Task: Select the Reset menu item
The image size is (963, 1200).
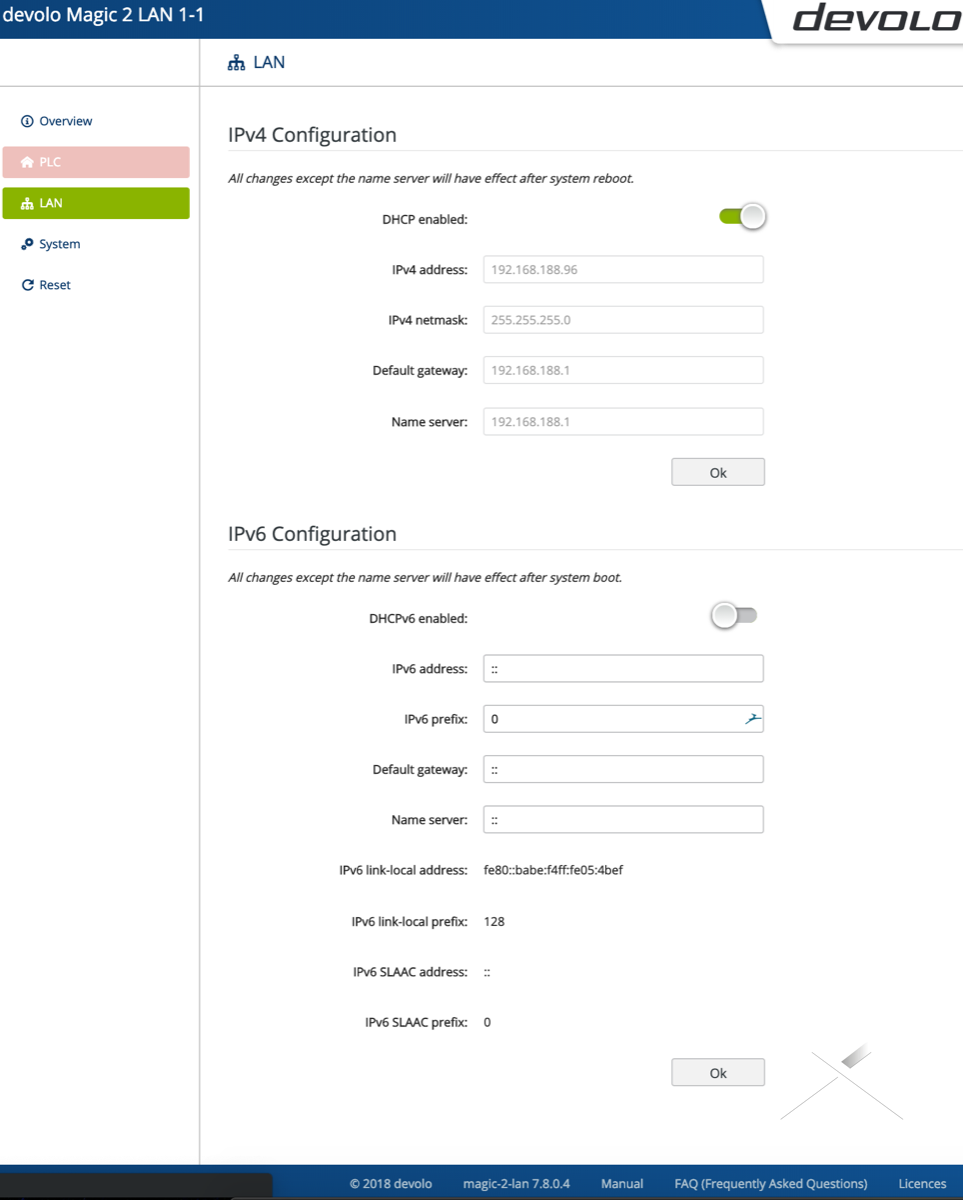Action: (55, 285)
